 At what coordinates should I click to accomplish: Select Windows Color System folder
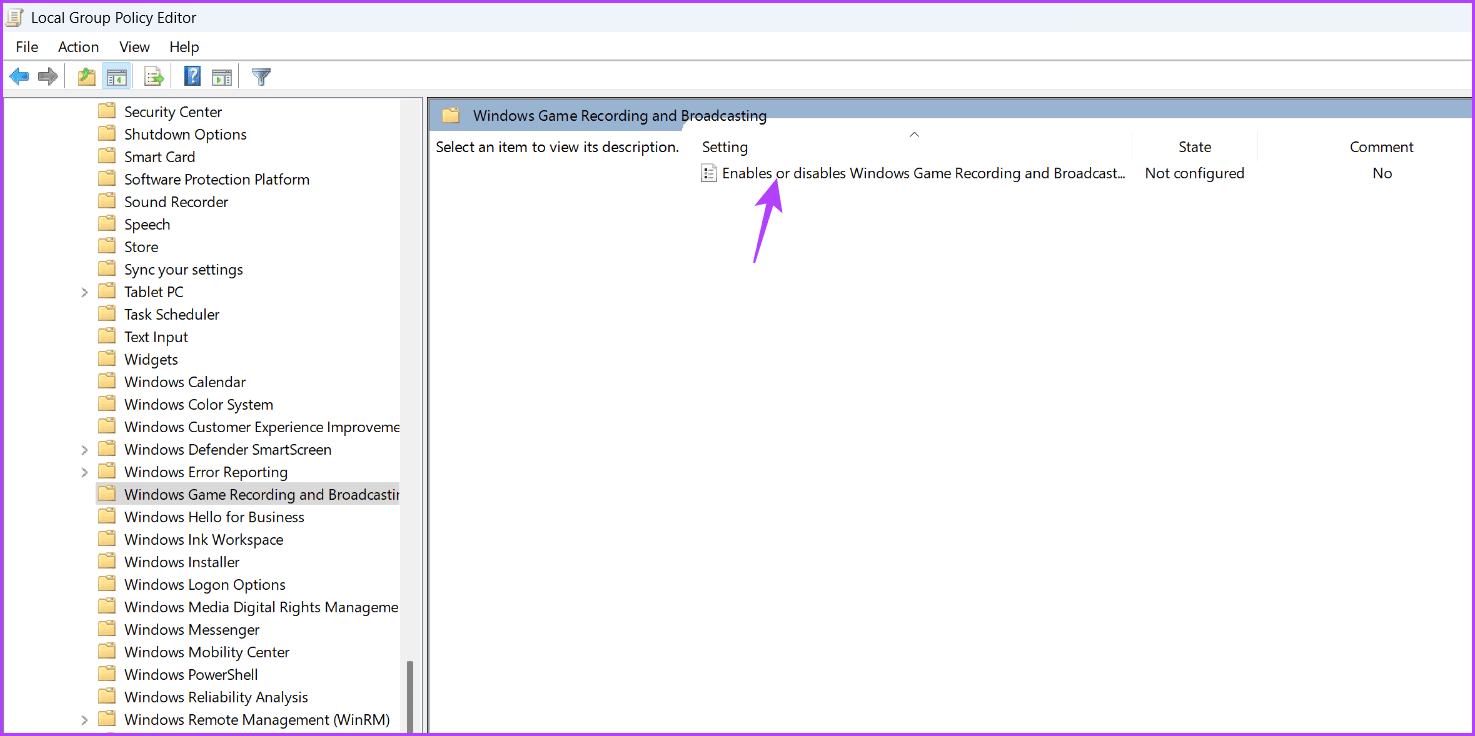pyautogui.click(x=198, y=404)
